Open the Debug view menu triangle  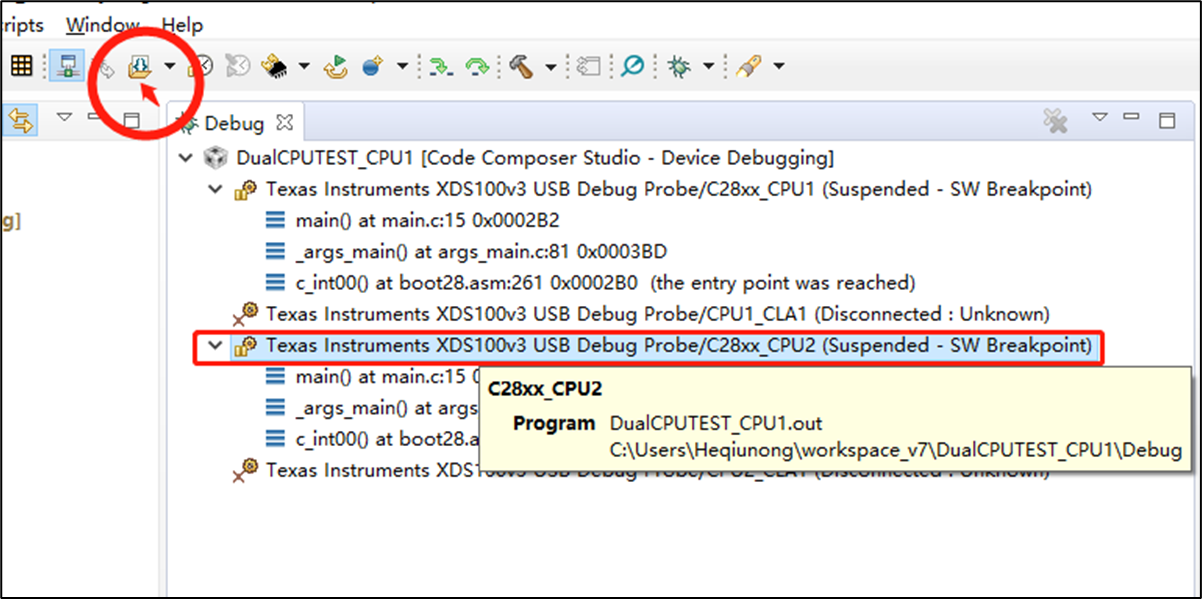[x=1100, y=117]
